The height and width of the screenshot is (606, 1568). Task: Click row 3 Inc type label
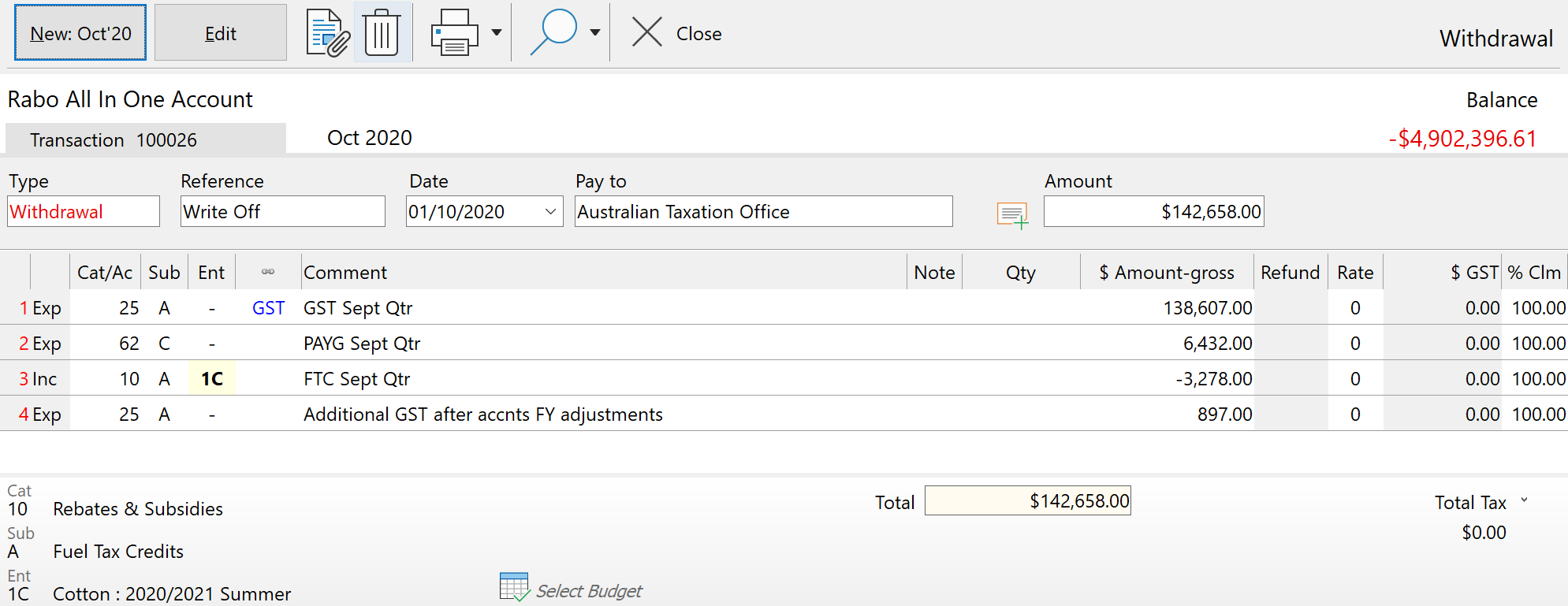pyautogui.click(x=44, y=379)
